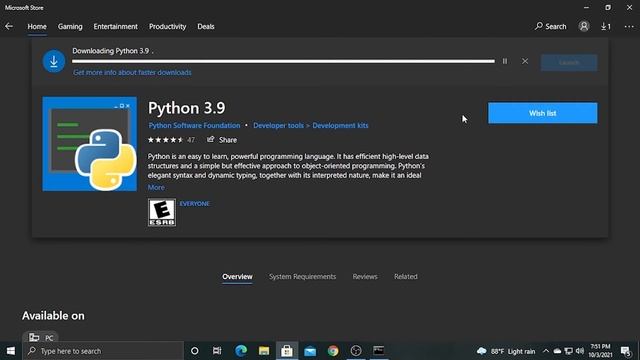
Task: Click the PC availability badge
Action: [x=41, y=338]
